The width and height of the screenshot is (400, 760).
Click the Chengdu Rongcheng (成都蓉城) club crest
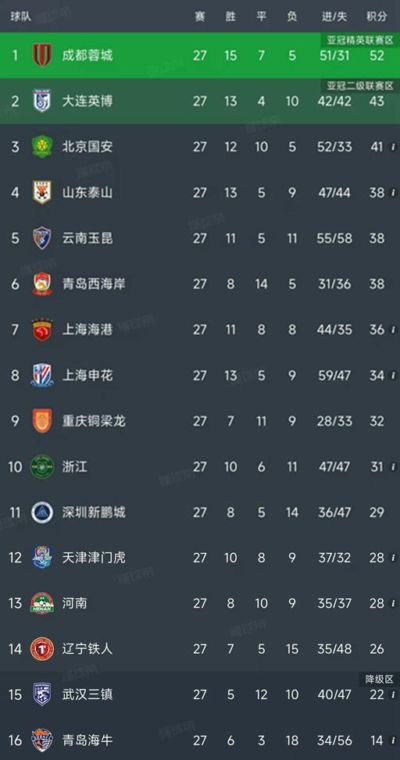42,55
